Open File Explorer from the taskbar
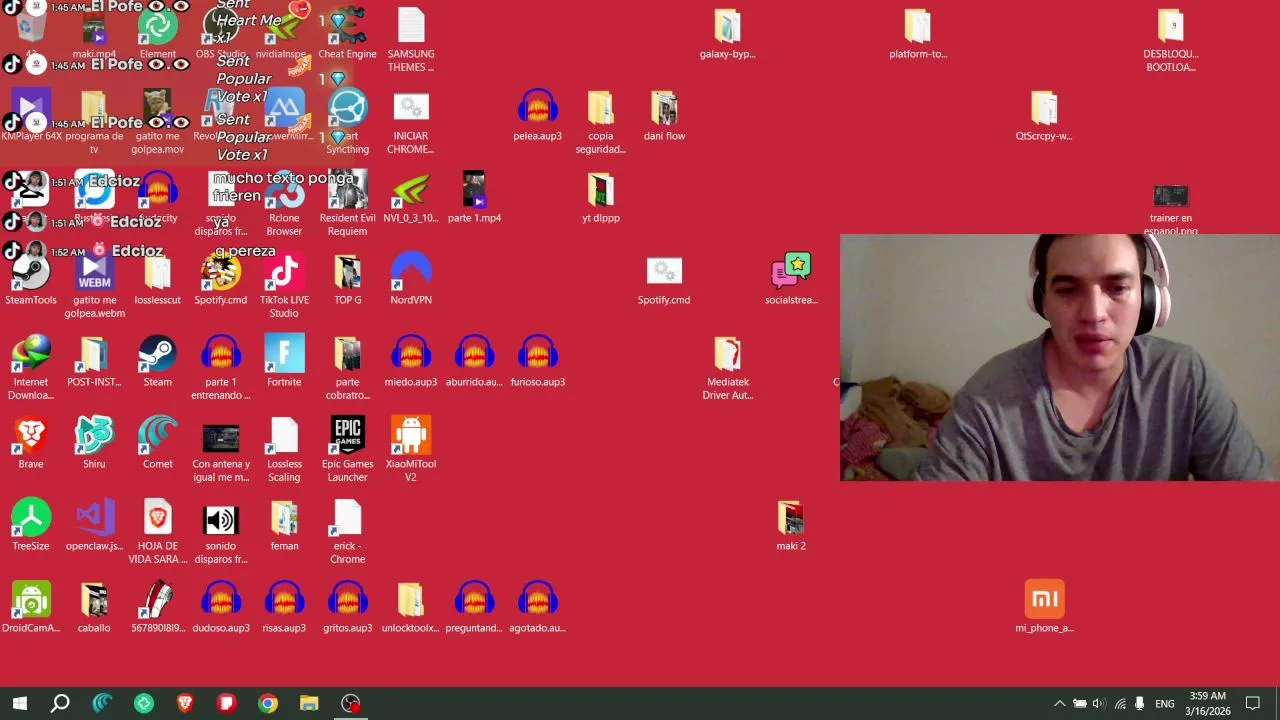 point(309,703)
